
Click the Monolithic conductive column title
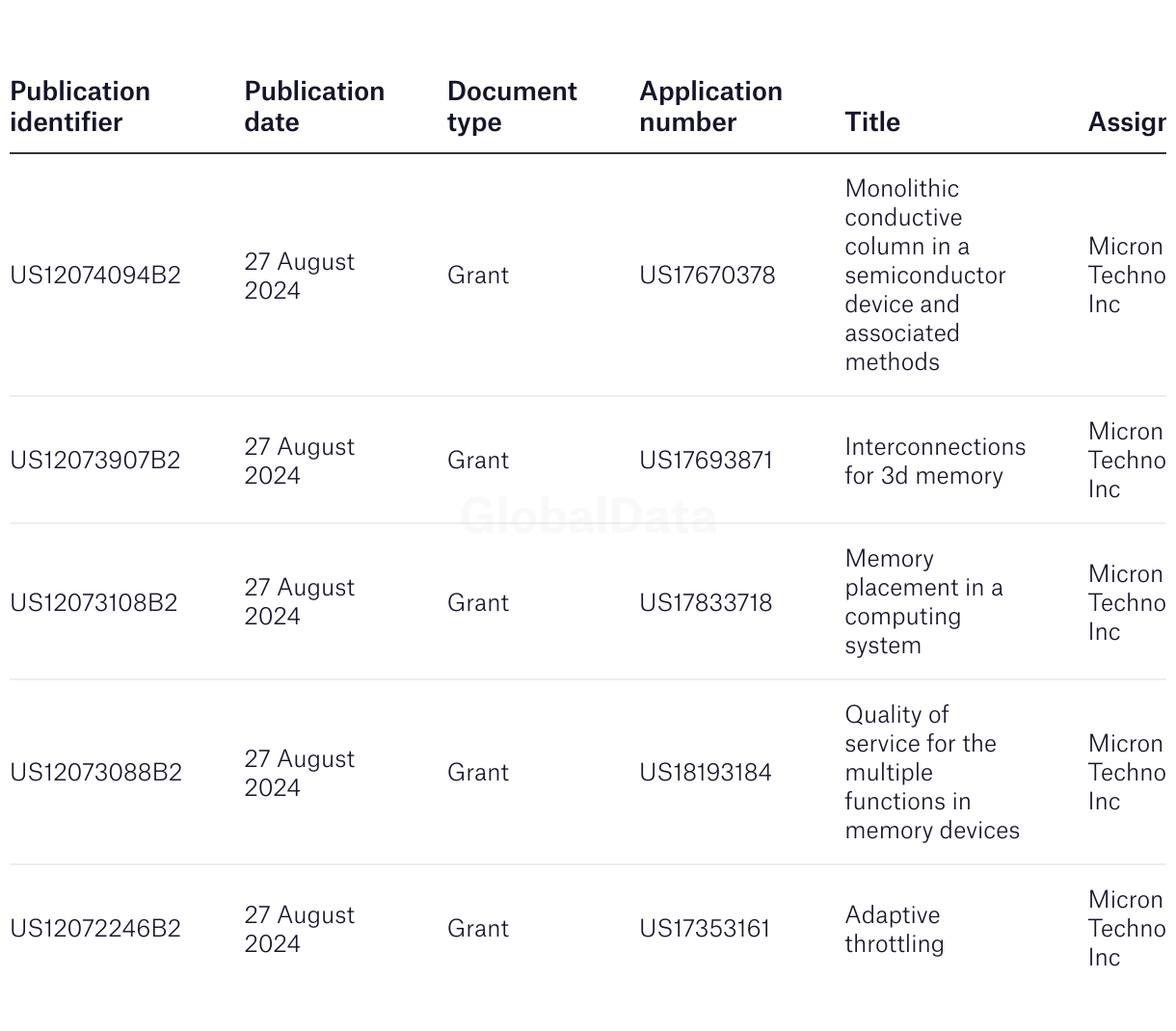click(x=924, y=276)
